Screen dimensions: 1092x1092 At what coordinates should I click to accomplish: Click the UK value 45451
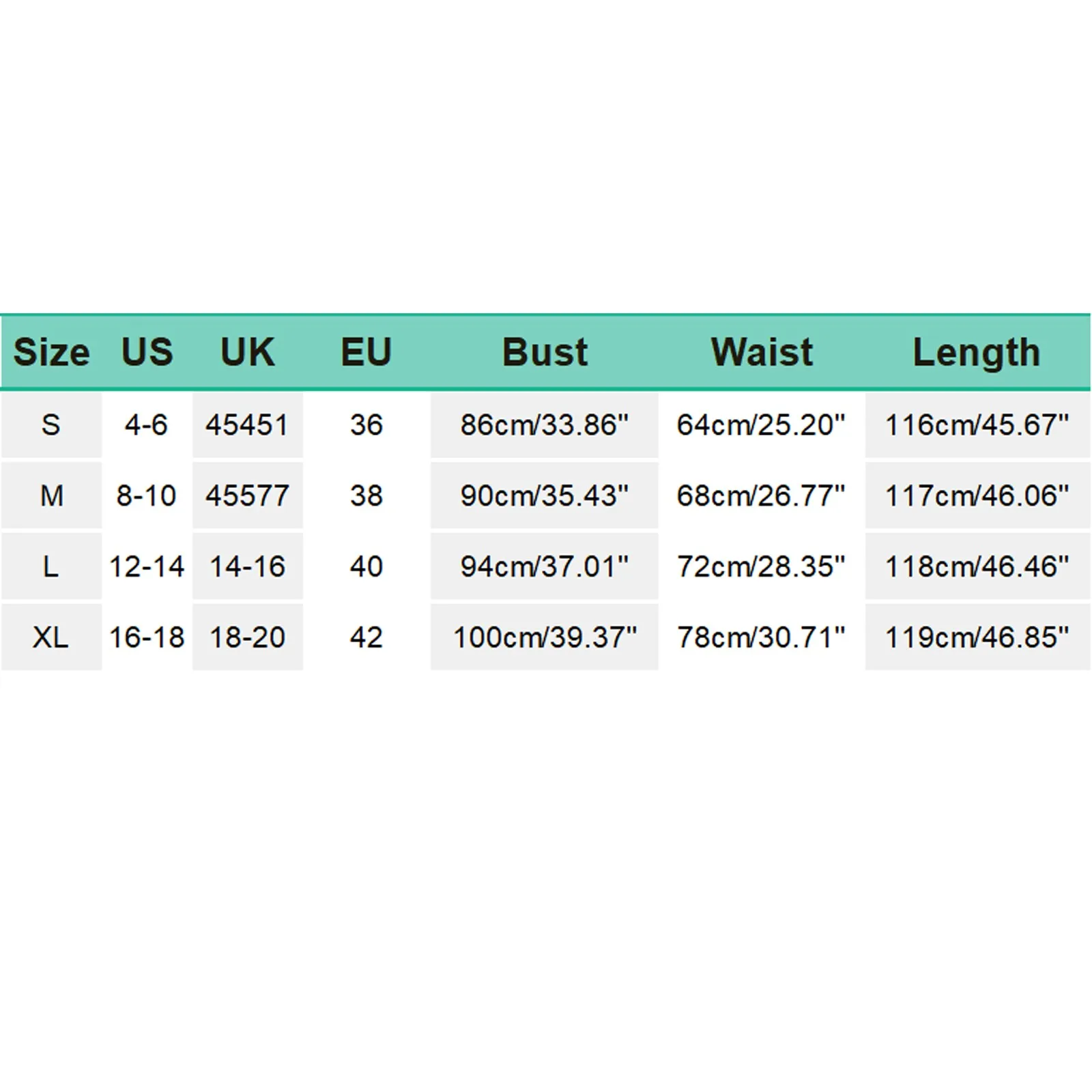click(247, 425)
